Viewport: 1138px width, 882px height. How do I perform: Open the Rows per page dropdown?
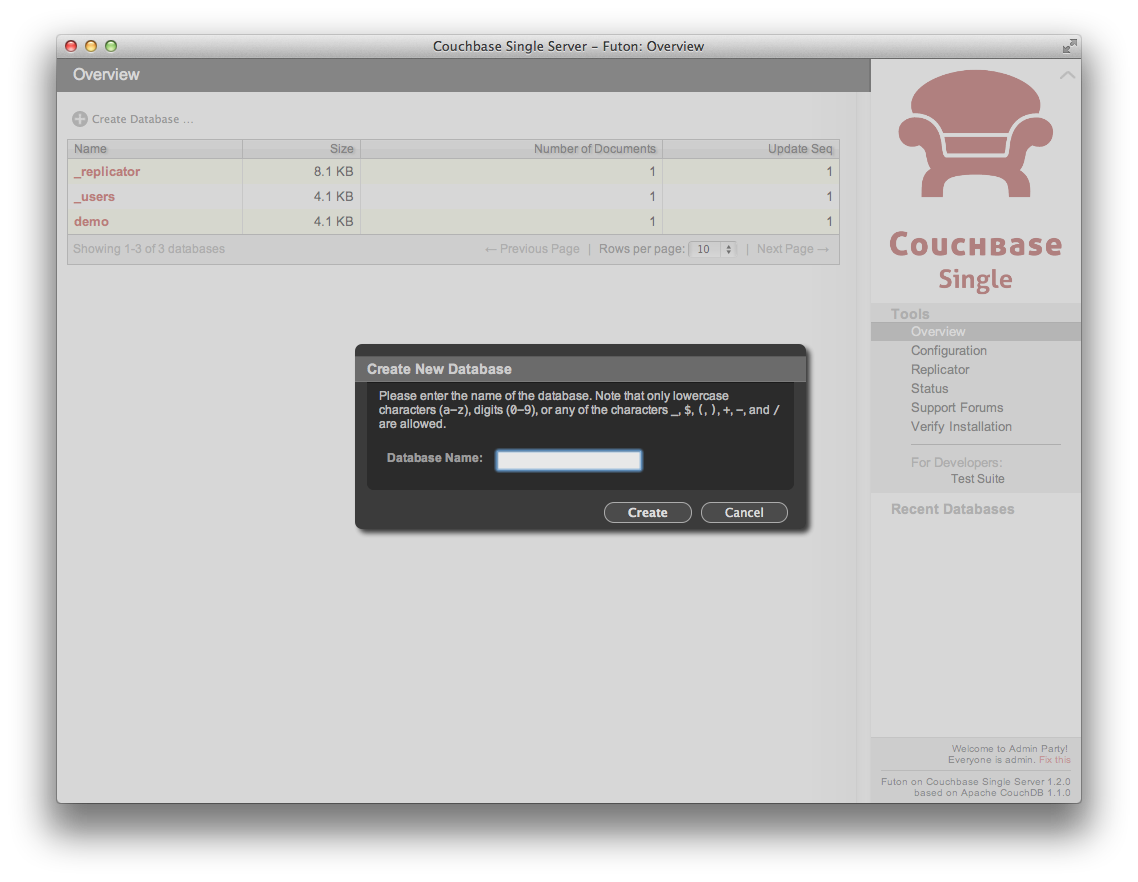tap(713, 249)
